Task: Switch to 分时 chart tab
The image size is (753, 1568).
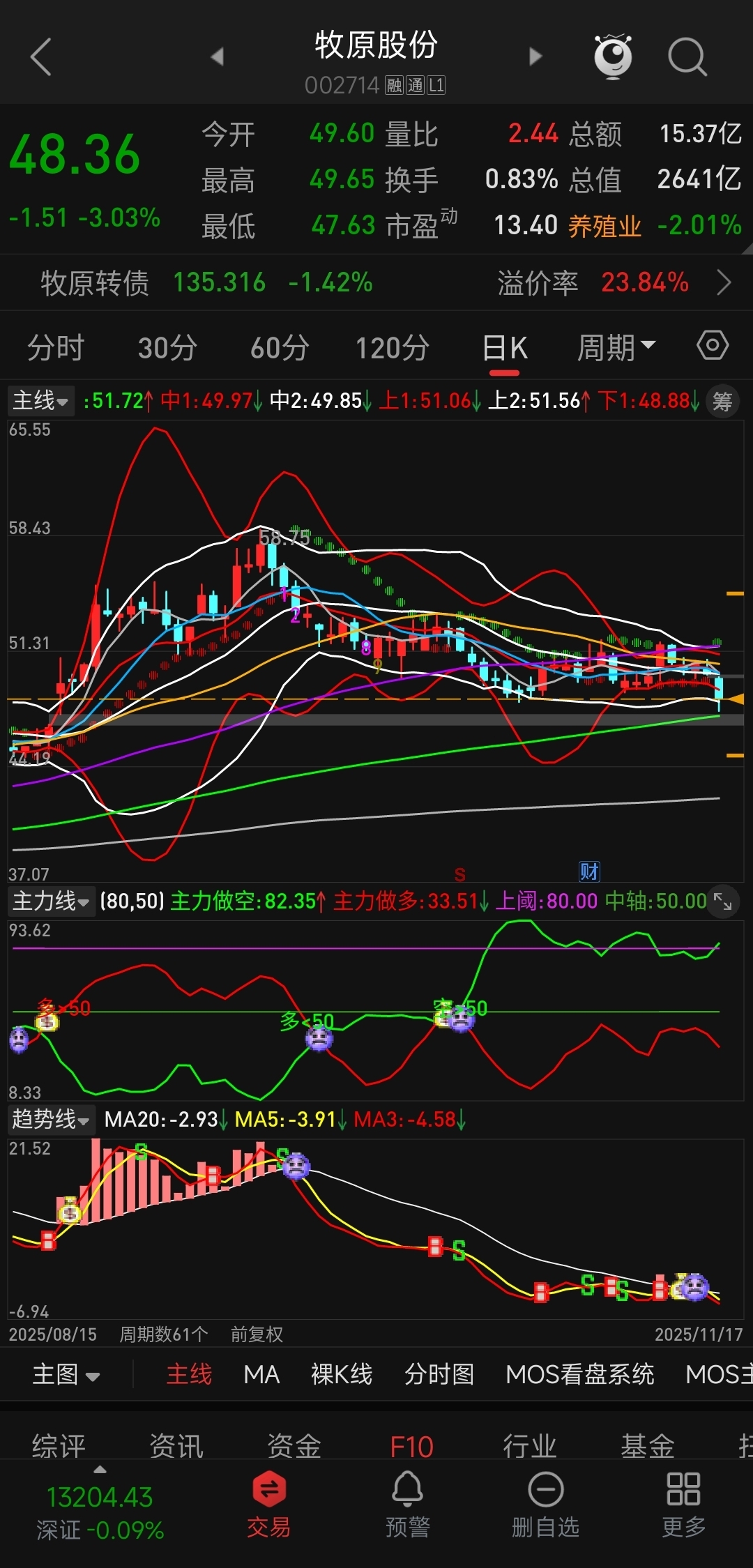Action: [56, 347]
